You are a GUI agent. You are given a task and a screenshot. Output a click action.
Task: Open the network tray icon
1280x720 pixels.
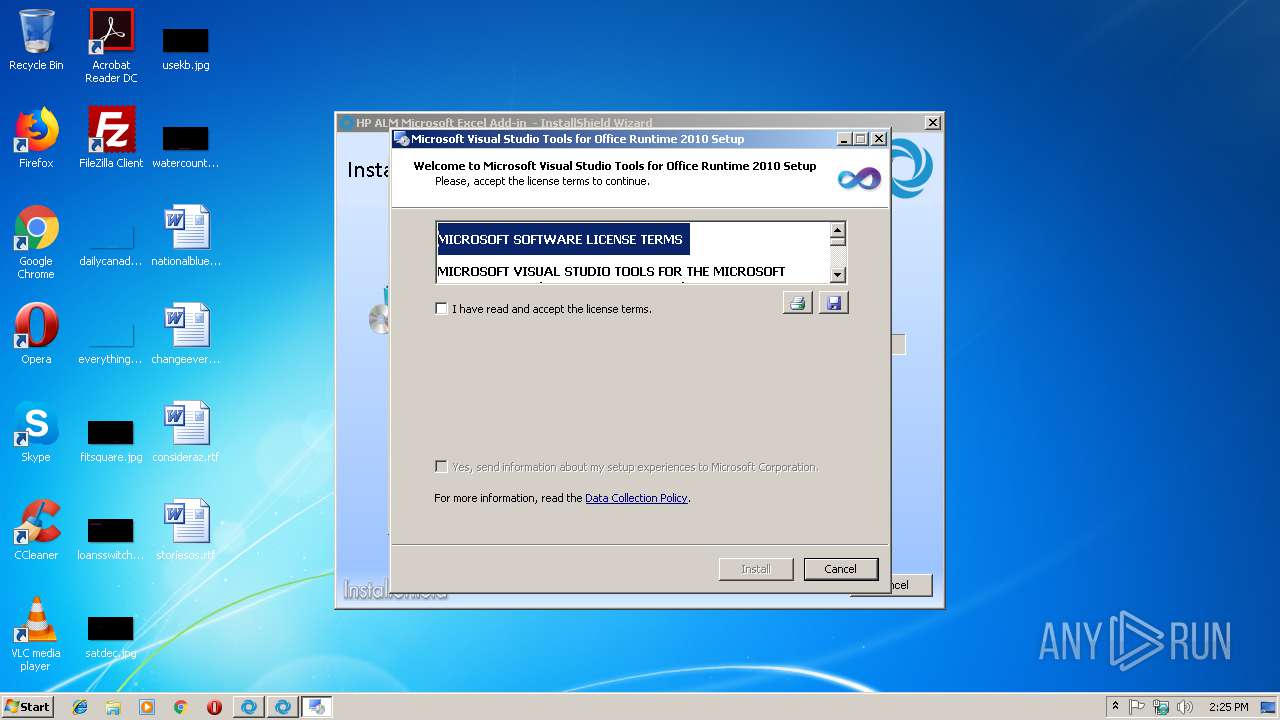click(x=1161, y=707)
